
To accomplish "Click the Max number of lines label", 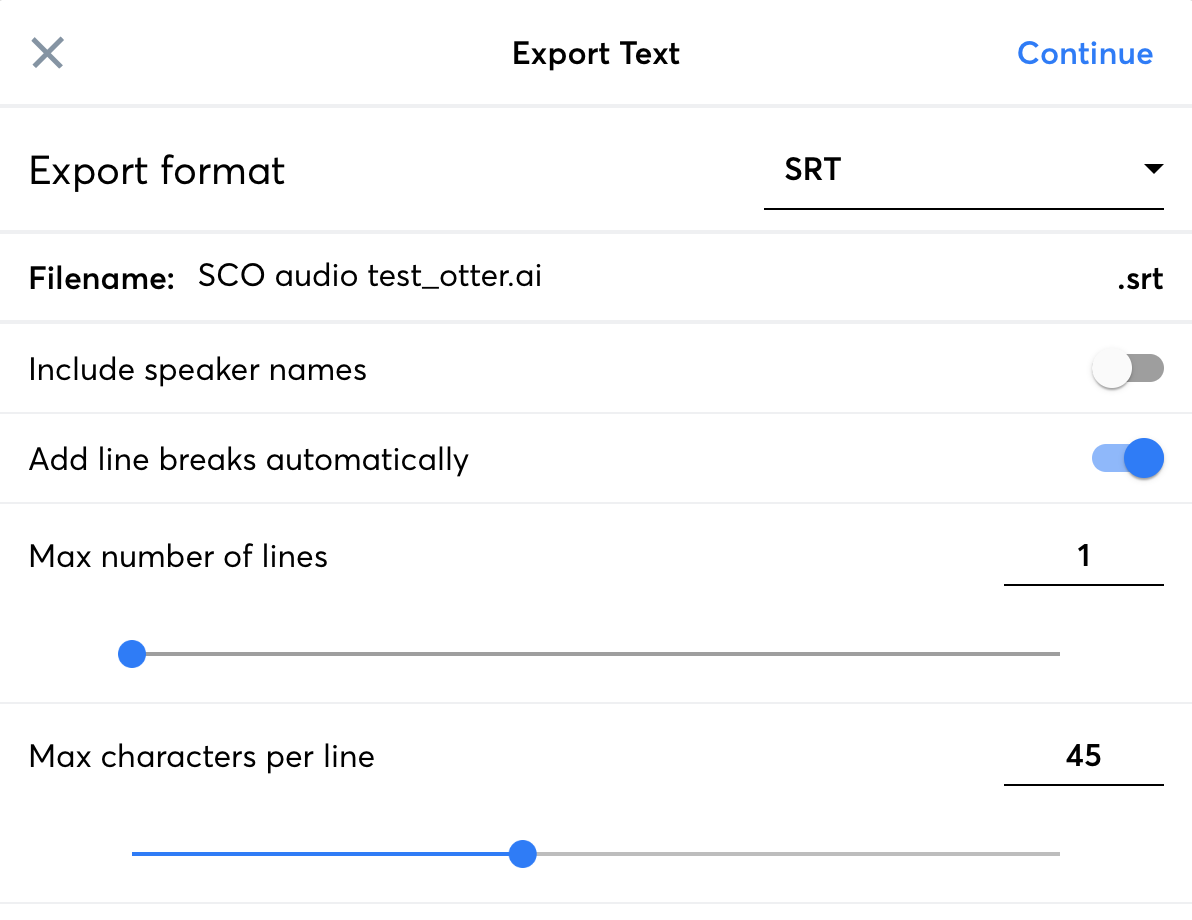I will [179, 556].
